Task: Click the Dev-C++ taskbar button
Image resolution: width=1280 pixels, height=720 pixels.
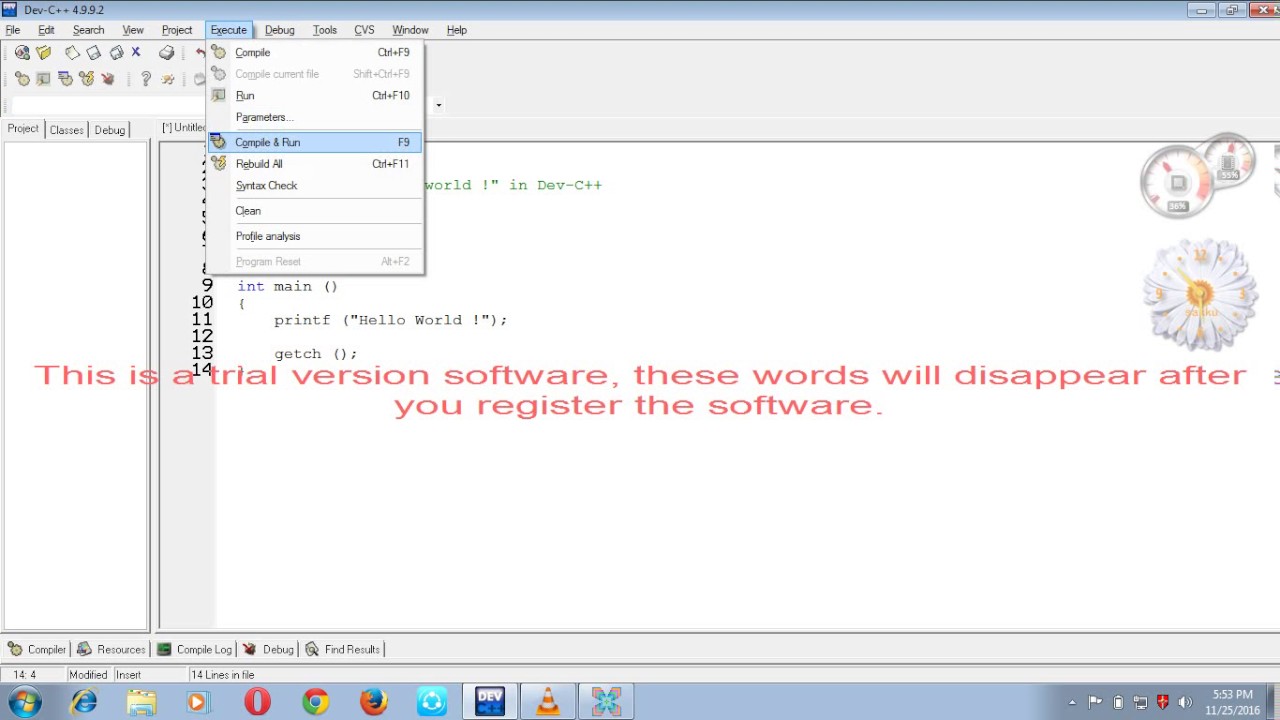Action: (x=490, y=702)
